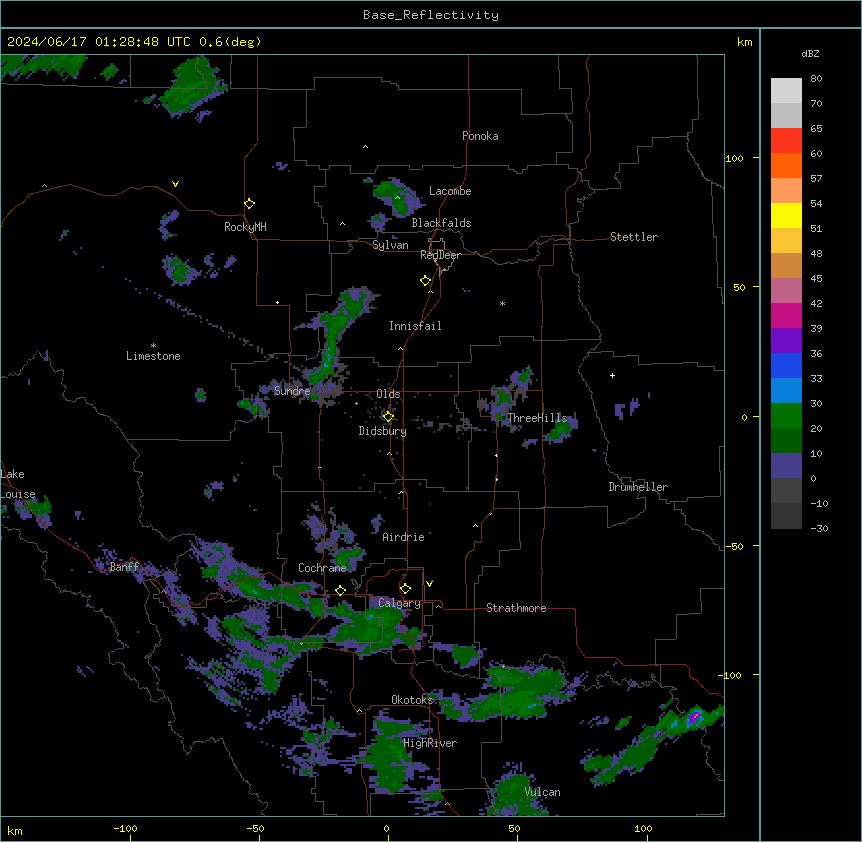Click the Airdrie city label
Viewport: 862px width, 842px height.
403,537
